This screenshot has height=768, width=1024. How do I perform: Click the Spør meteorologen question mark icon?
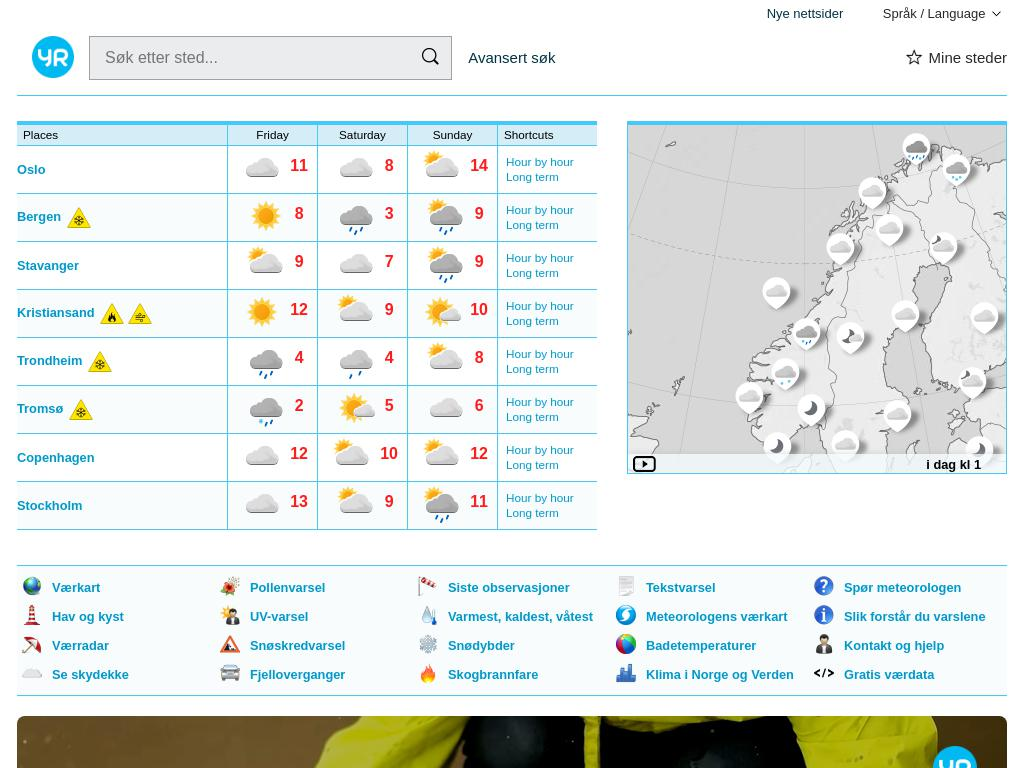824,587
